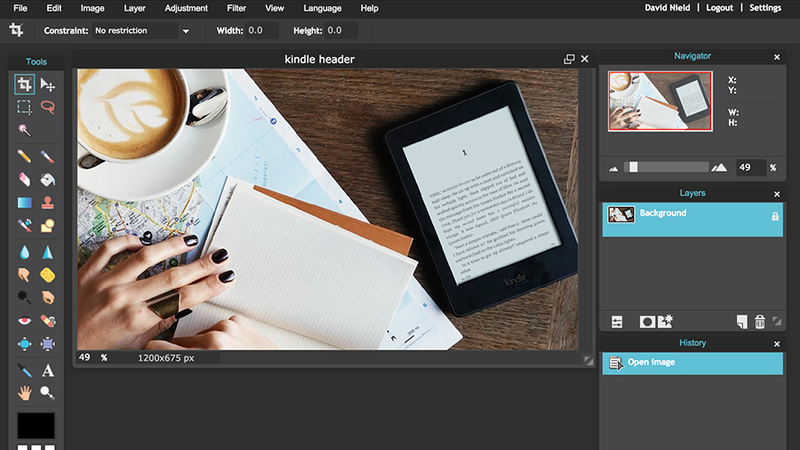Image resolution: width=800 pixels, height=450 pixels.
Task: Select the Bloat tool
Action: [24, 344]
